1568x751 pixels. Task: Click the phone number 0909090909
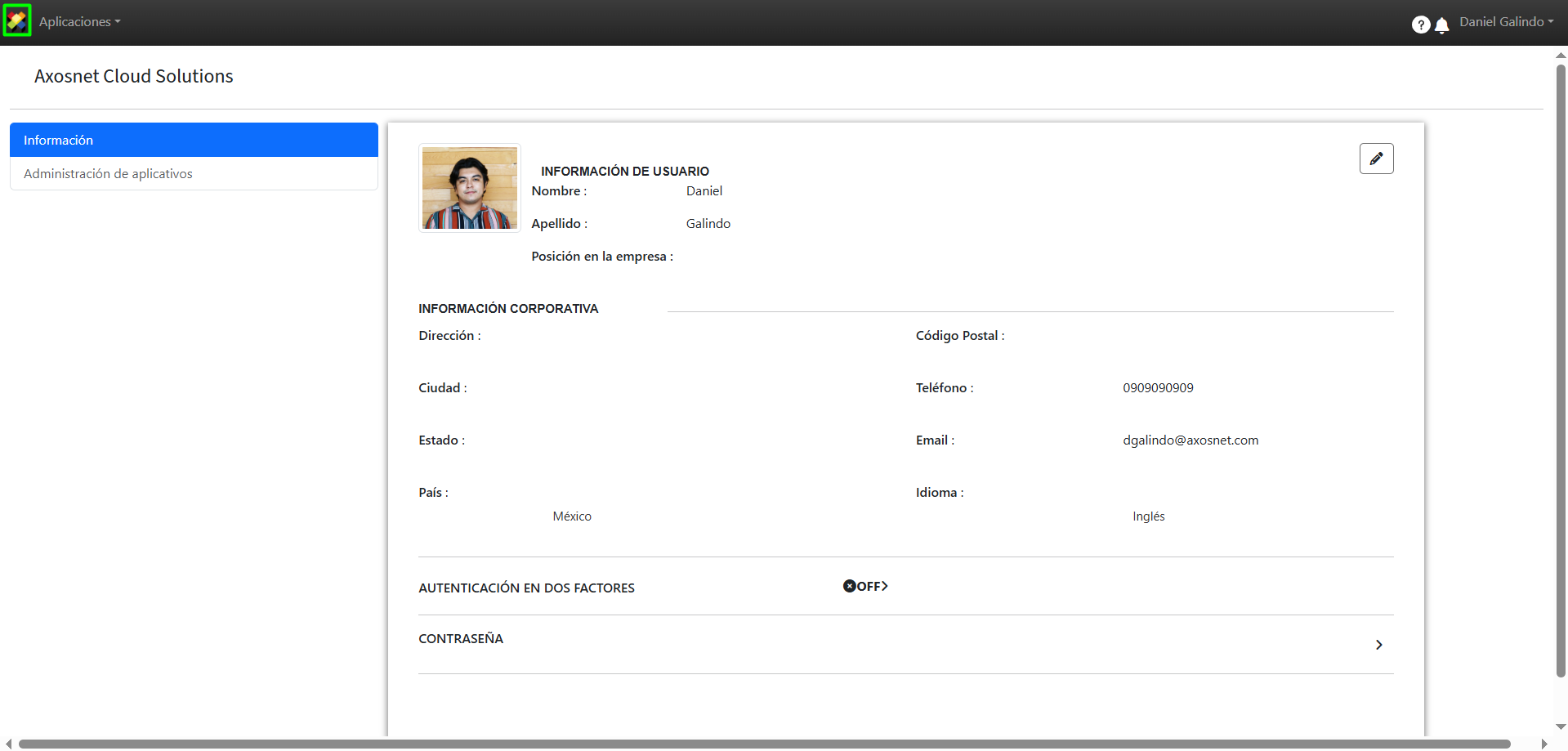1158,388
